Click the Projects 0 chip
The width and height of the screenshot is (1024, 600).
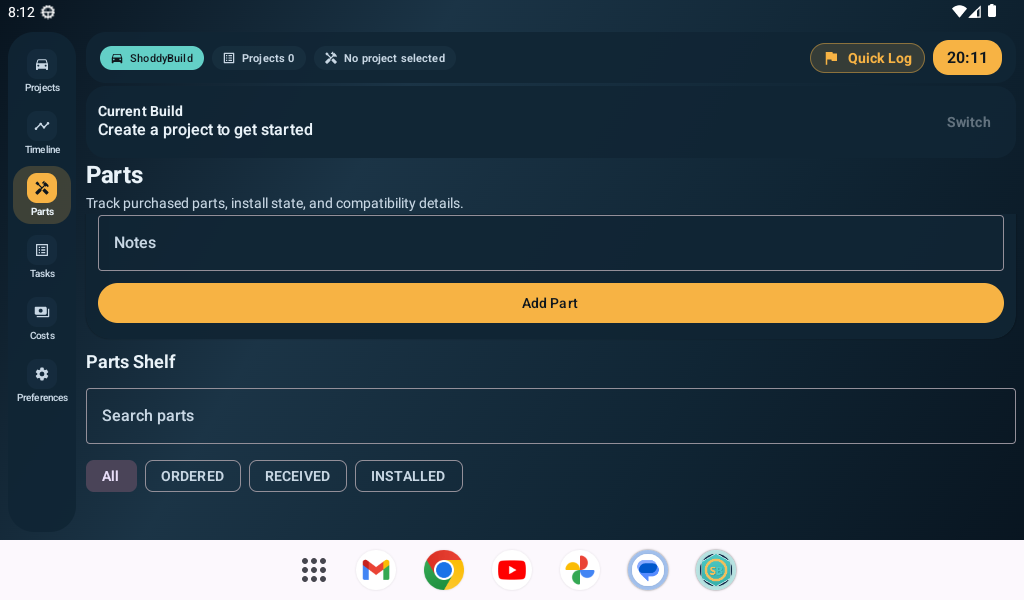pos(259,58)
